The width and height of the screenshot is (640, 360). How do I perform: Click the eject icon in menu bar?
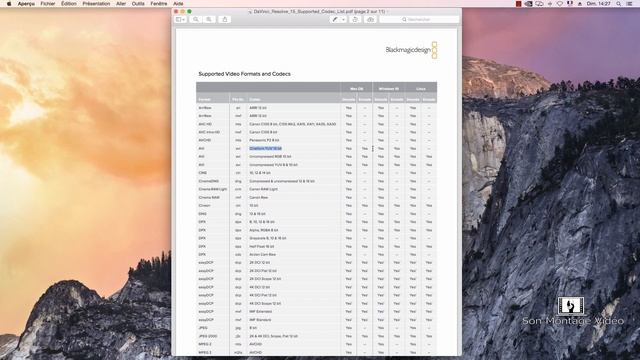(580, 4)
